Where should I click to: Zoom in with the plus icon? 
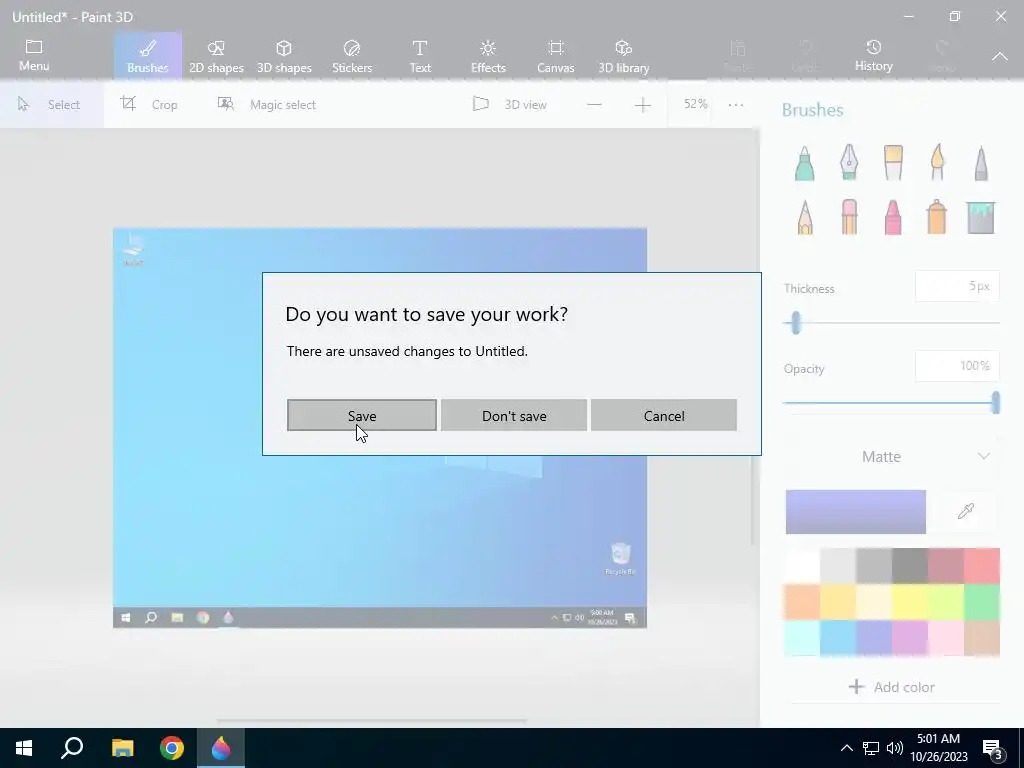coord(643,104)
